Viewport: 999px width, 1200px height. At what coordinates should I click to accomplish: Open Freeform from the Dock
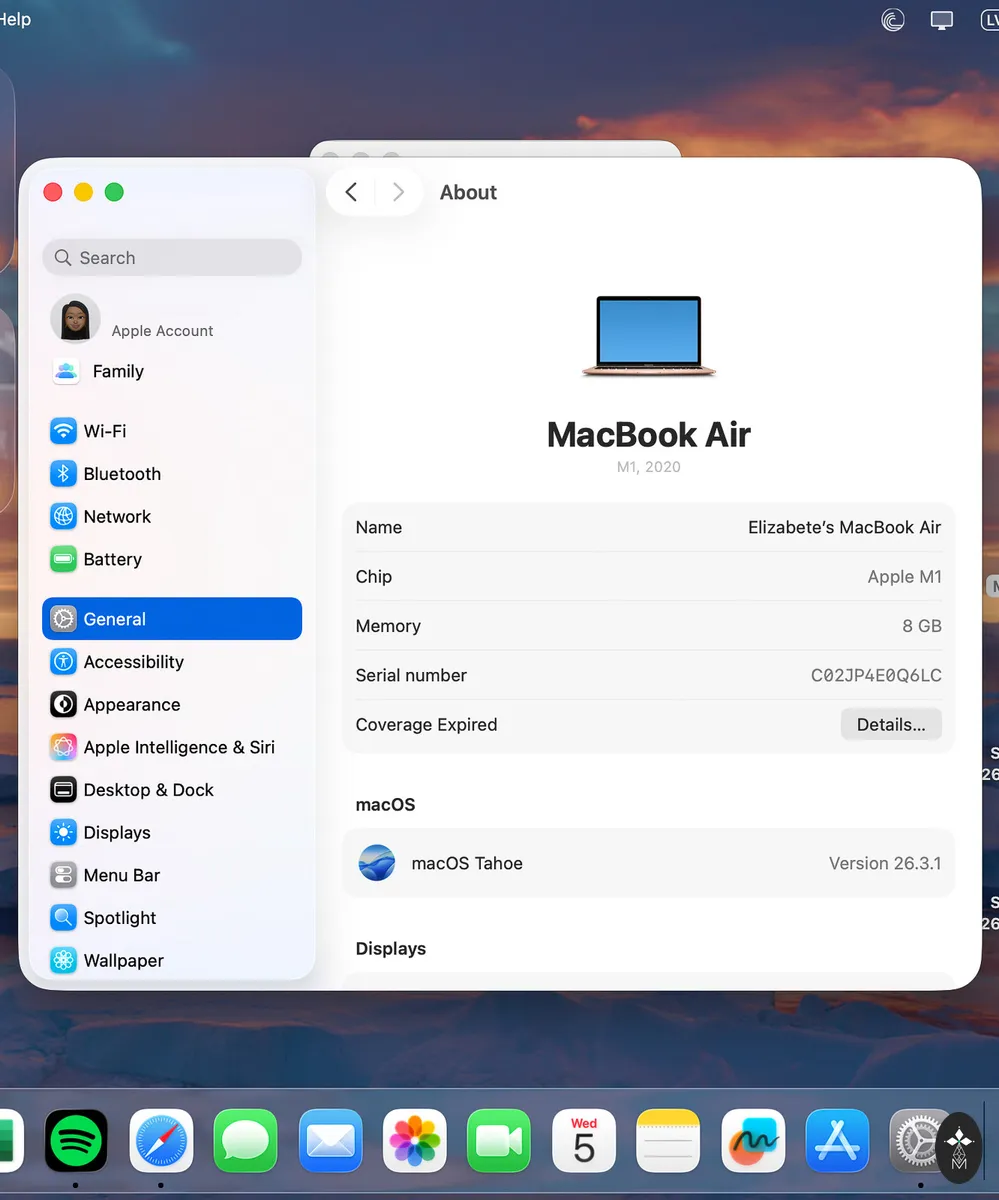click(x=753, y=1140)
